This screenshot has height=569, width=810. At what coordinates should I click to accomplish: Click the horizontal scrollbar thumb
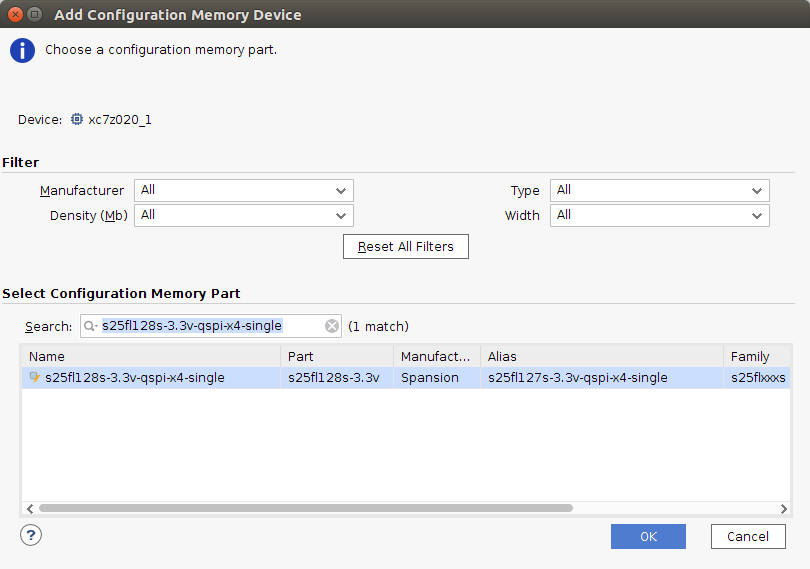306,508
